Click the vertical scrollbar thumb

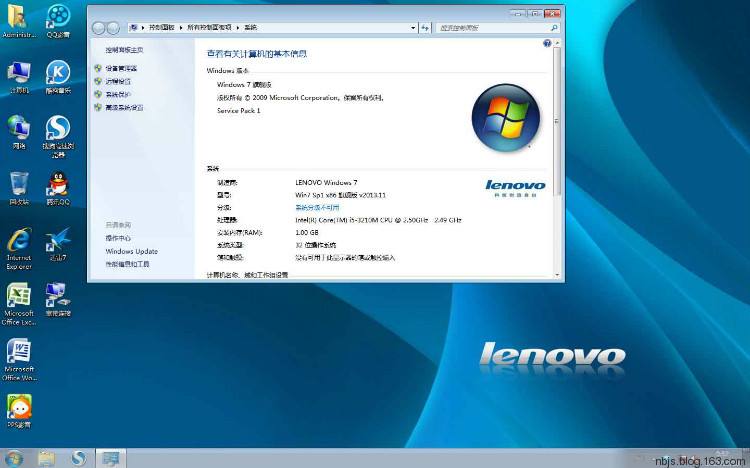[x=557, y=121]
